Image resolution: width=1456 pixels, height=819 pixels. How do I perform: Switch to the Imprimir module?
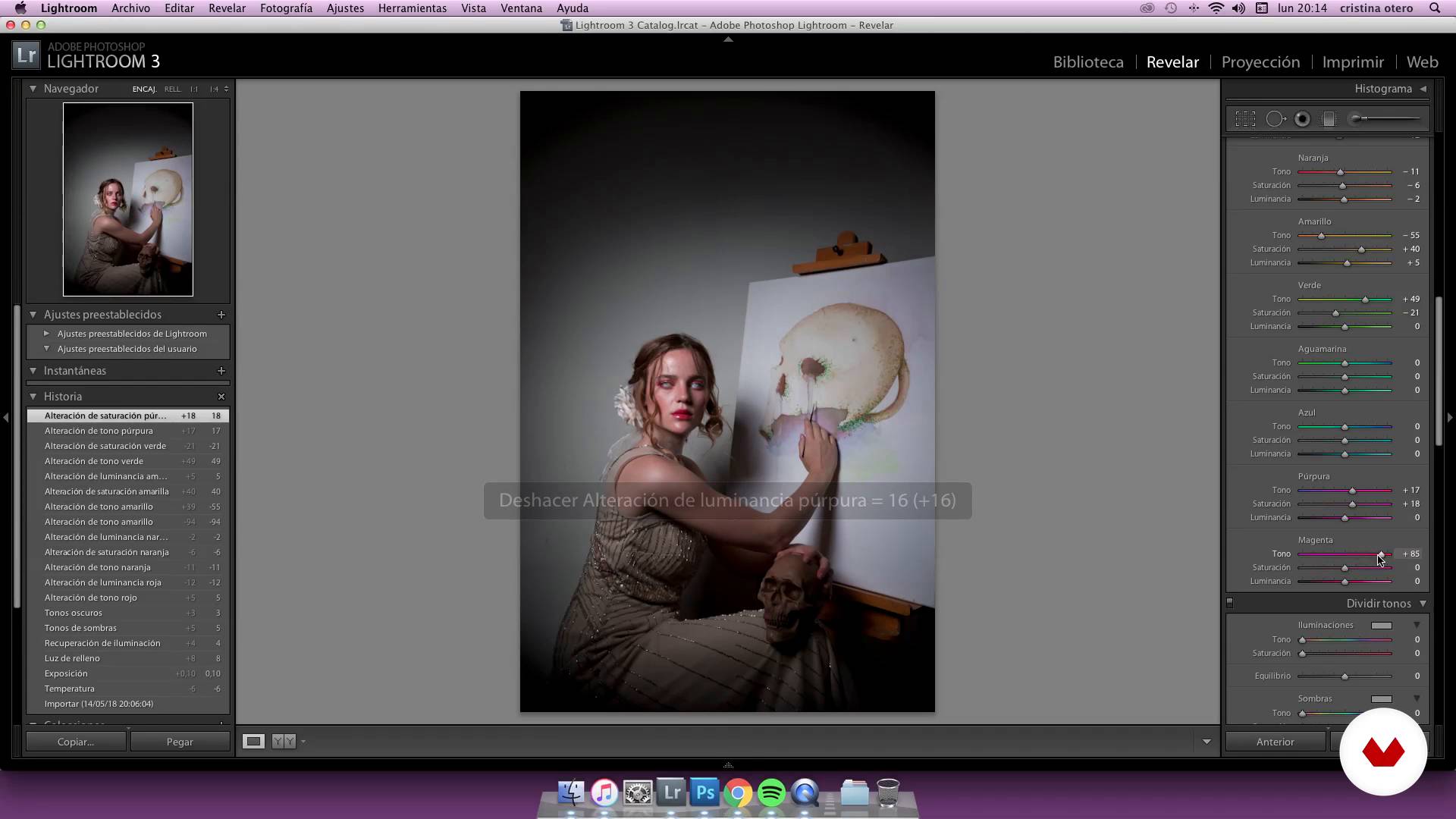tap(1353, 62)
